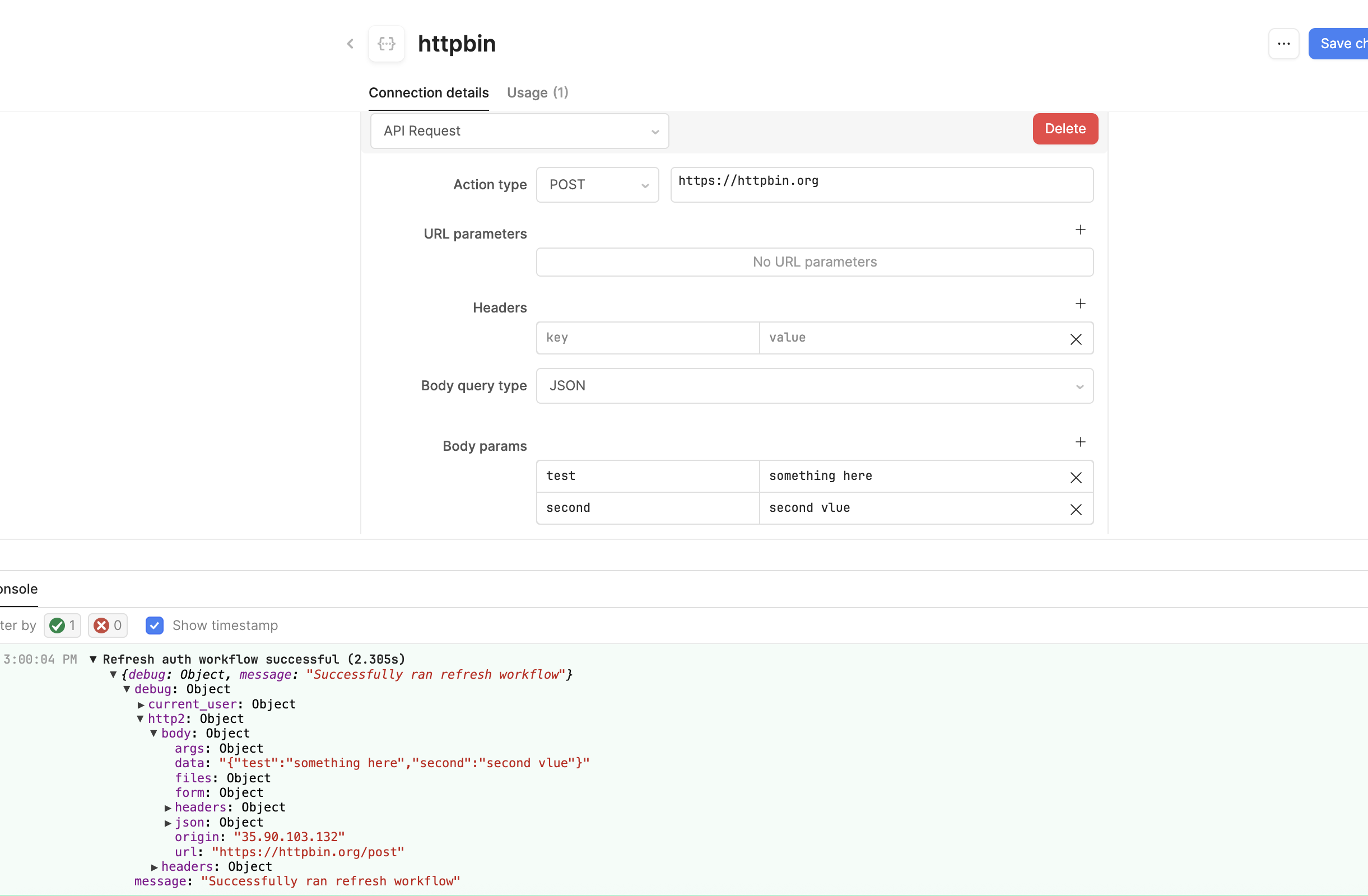This screenshot has height=896, width=1368.
Task: Remove the 'second' body param row
Action: point(1076,509)
